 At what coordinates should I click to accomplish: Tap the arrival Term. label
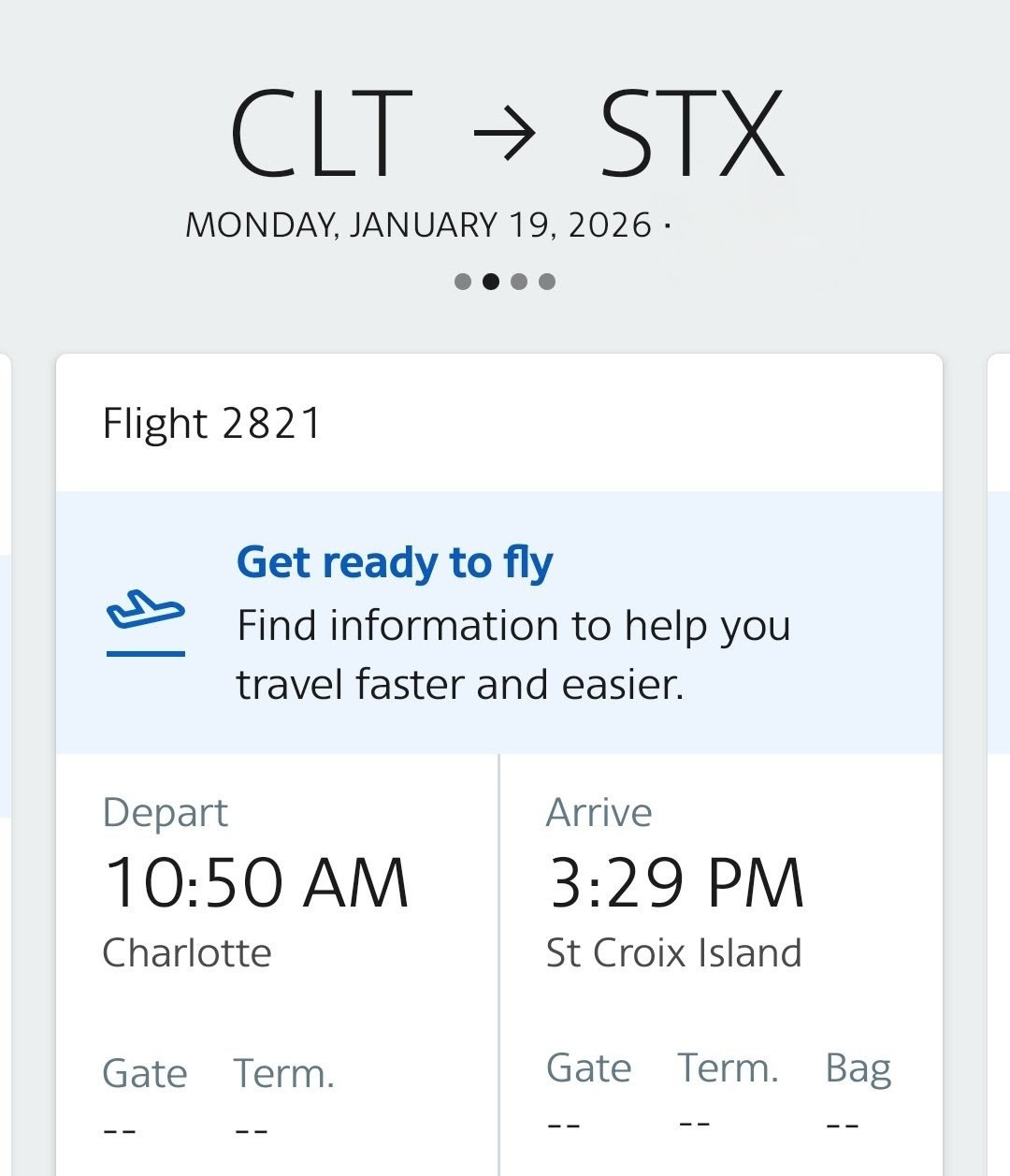[x=728, y=1067]
